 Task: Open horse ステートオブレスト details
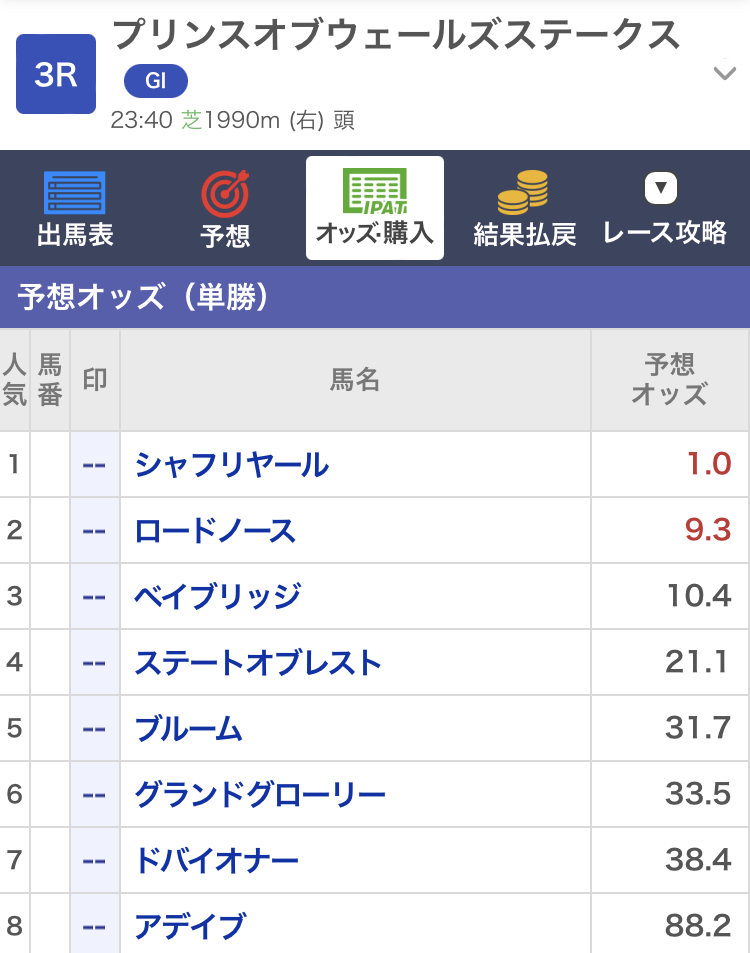tap(258, 662)
